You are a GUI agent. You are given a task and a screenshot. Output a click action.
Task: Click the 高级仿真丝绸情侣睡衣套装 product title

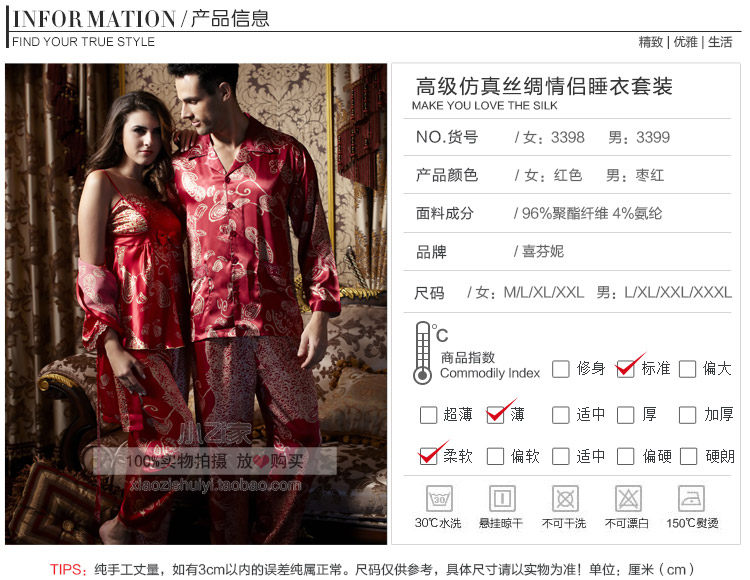tap(544, 87)
